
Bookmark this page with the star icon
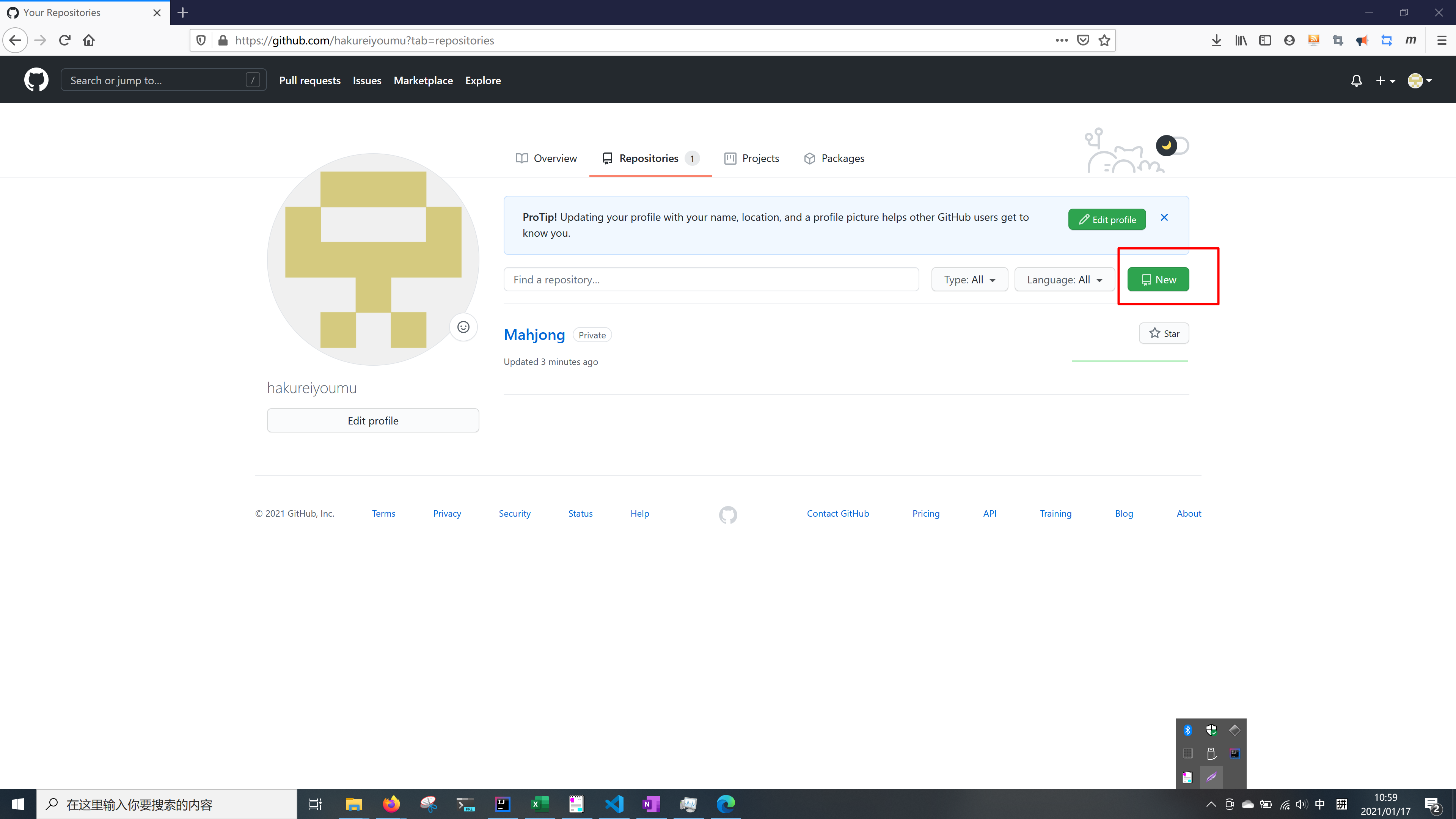1104,40
